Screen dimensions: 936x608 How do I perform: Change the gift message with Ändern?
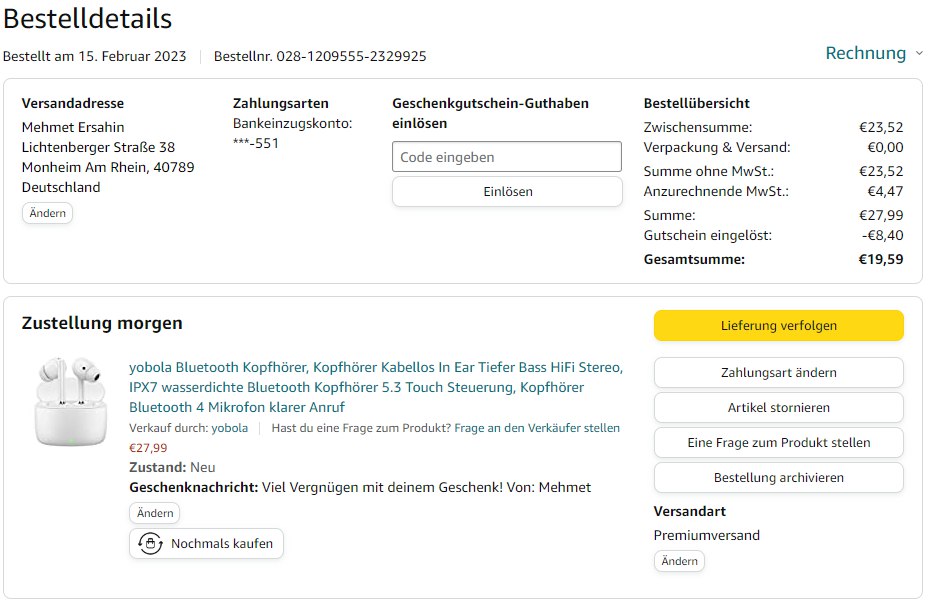coord(154,513)
